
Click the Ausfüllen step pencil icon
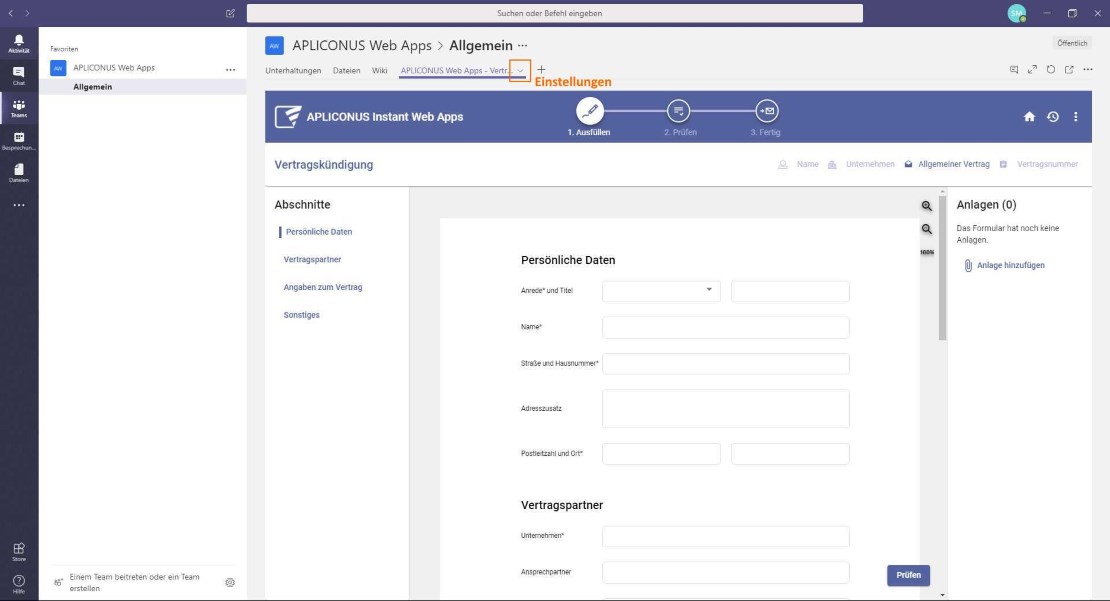590,111
